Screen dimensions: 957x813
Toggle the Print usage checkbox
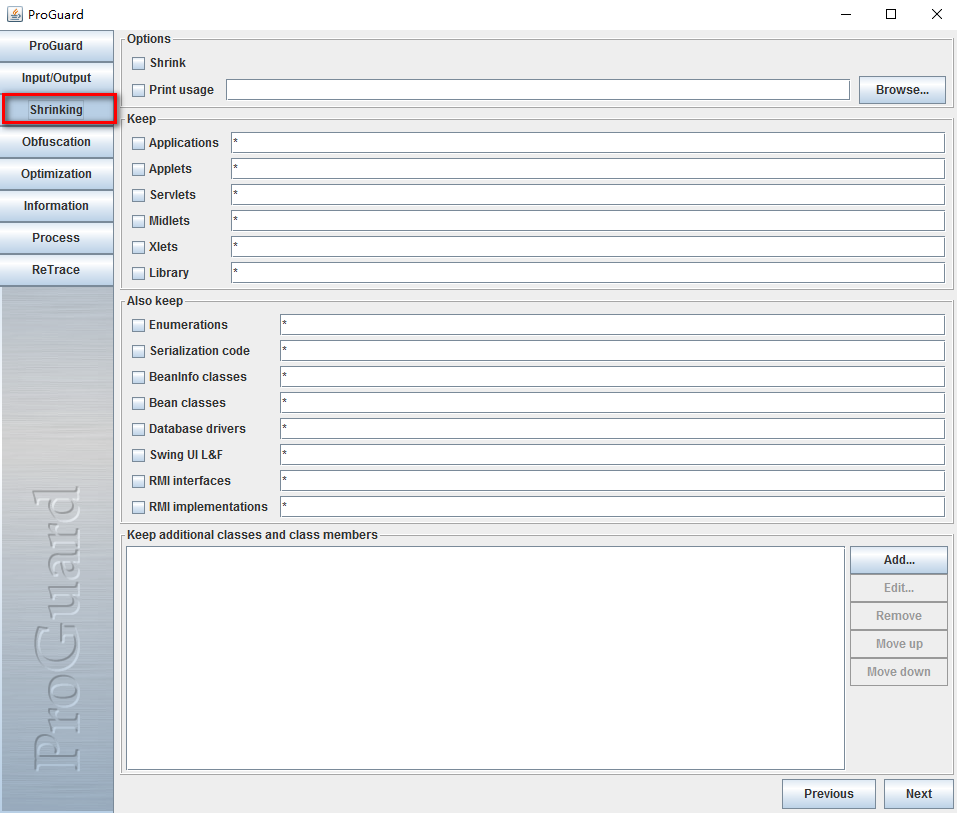(139, 90)
